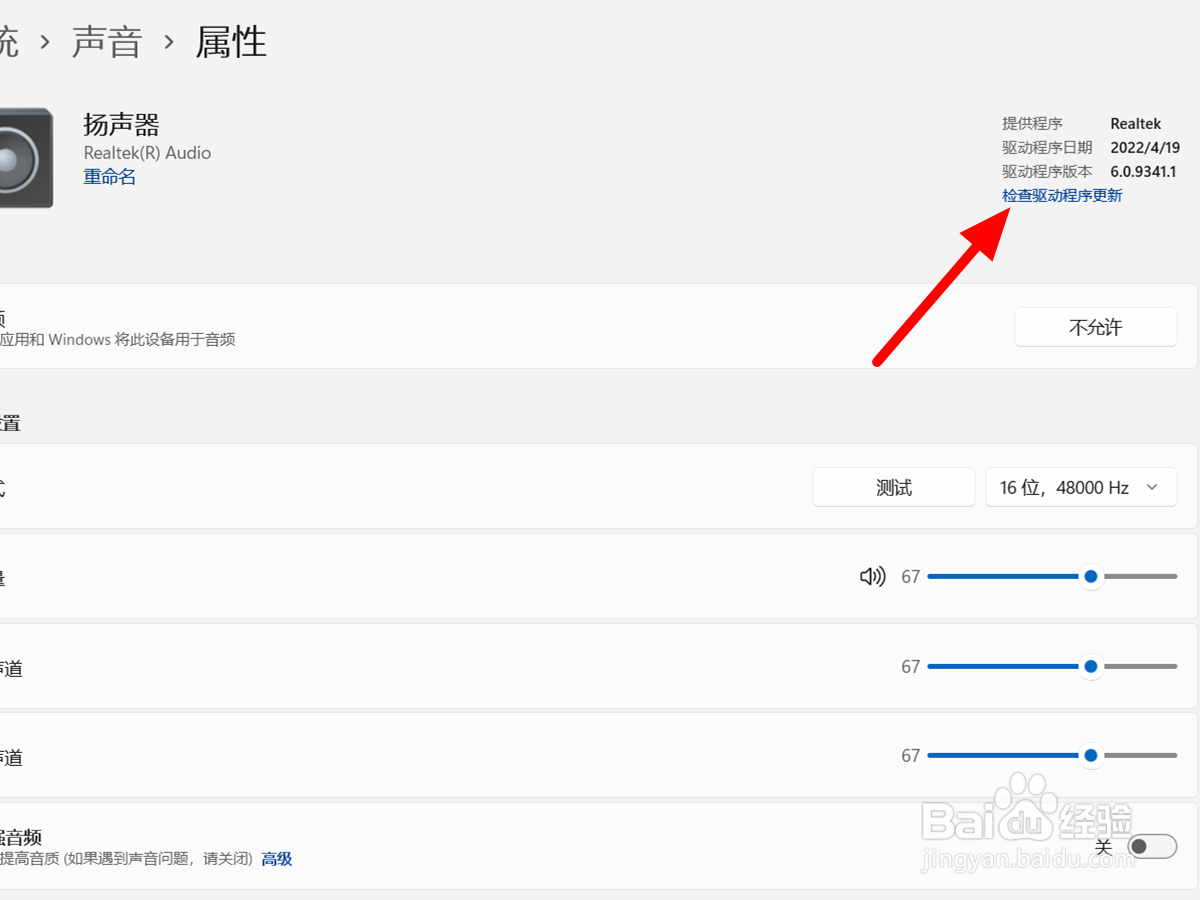Adjust the right channel volume slider

click(x=1091, y=755)
